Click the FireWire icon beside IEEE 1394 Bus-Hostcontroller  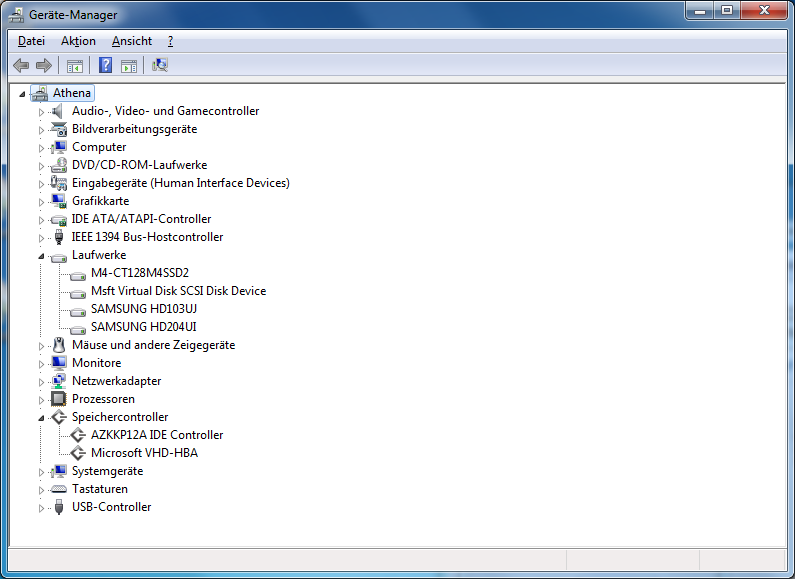pos(59,237)
